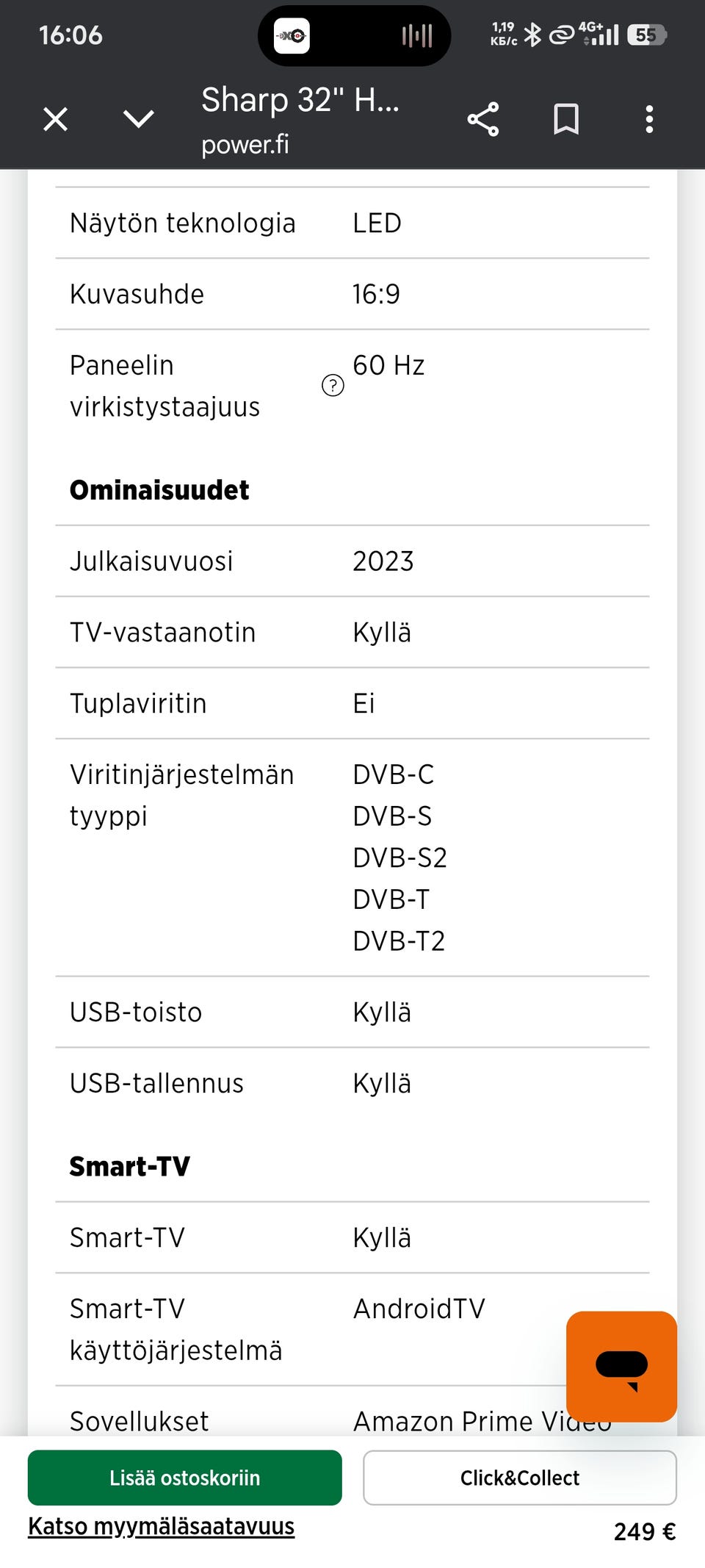
Task: Select the power.fi site title
Action: click(x=245, y=143)
